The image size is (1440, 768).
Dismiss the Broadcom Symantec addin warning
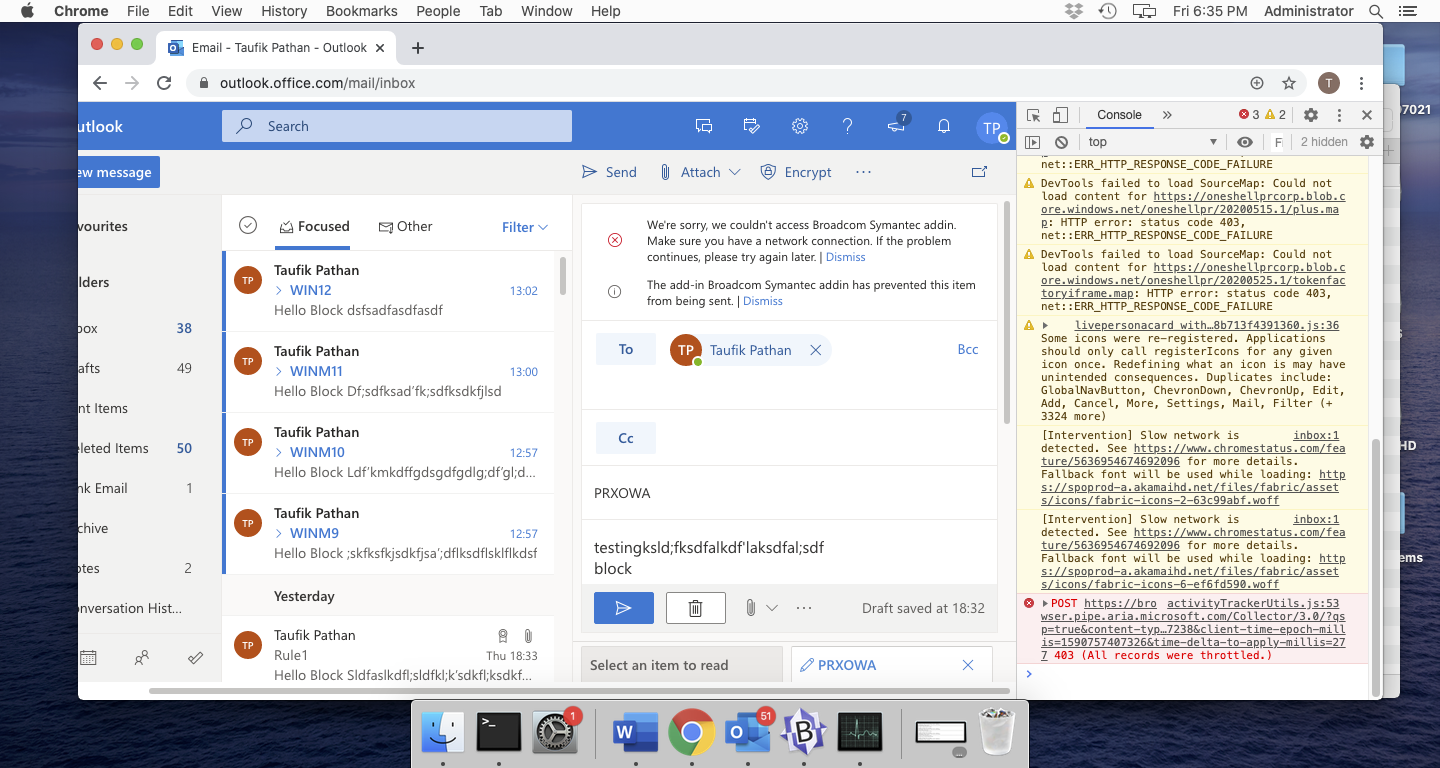tap(845, 256)
